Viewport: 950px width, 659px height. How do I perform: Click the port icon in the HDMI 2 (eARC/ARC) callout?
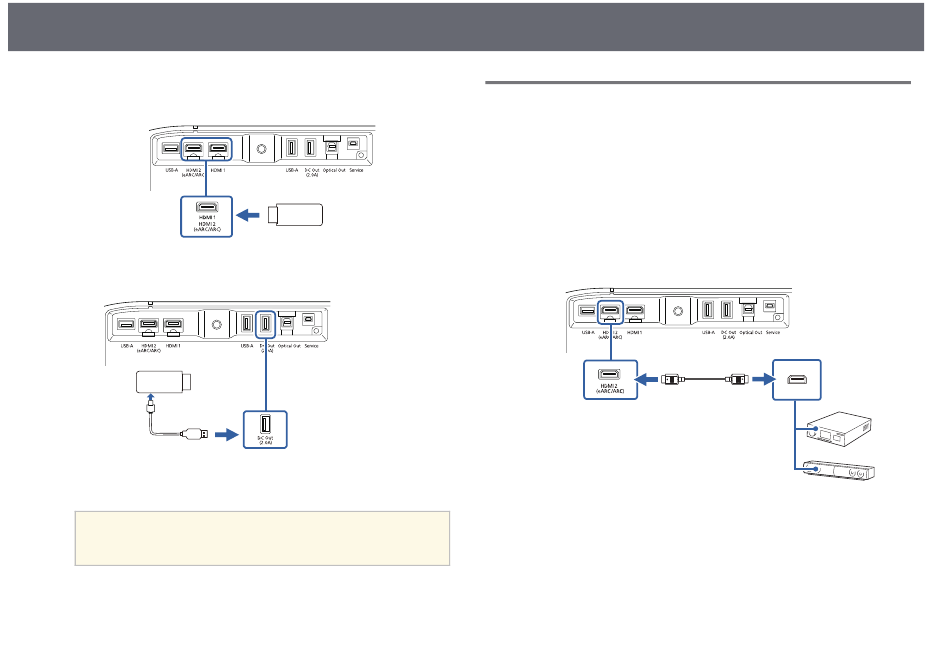[x=610, y=375]
